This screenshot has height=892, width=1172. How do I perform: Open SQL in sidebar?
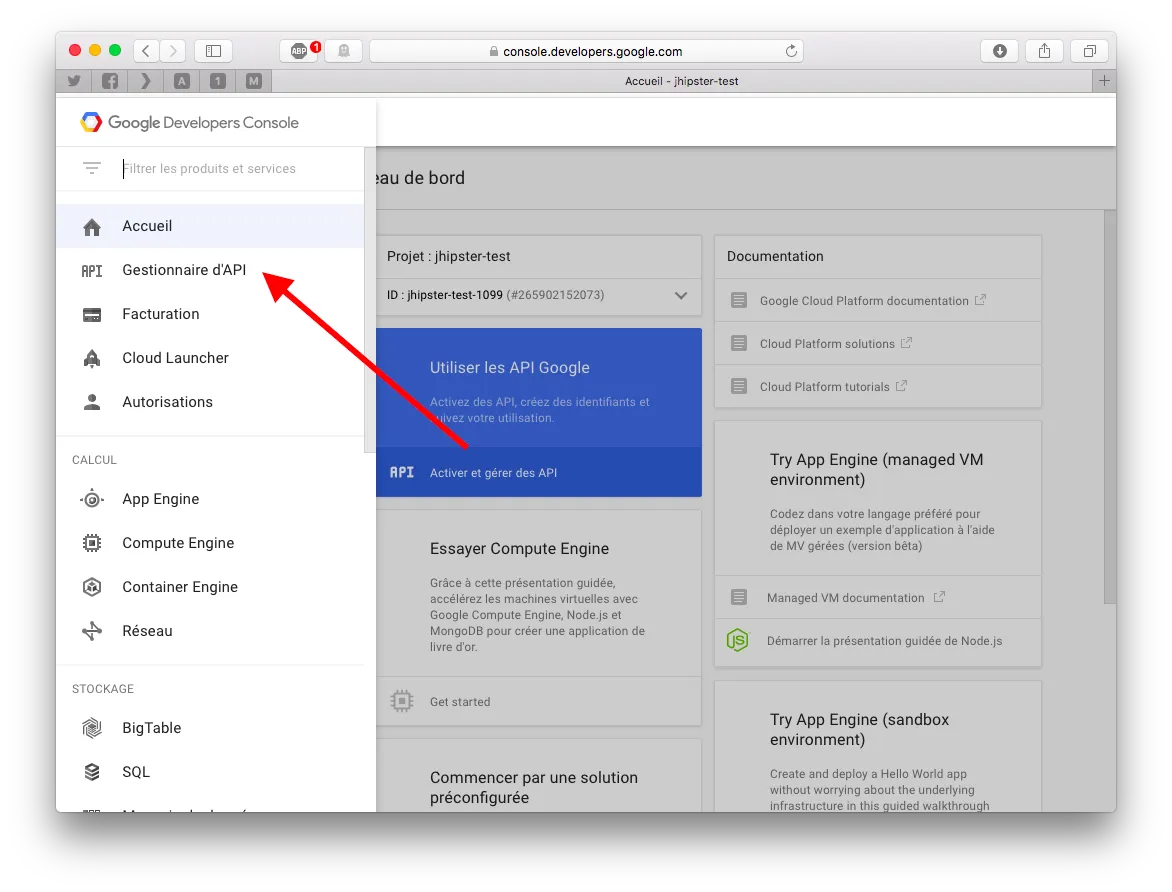click(x=211, y=772)
